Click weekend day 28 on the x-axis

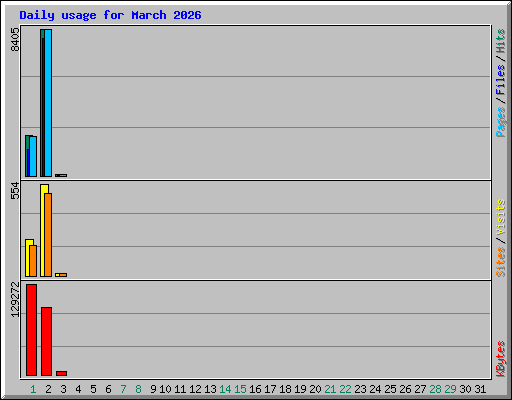pos(435,389)
